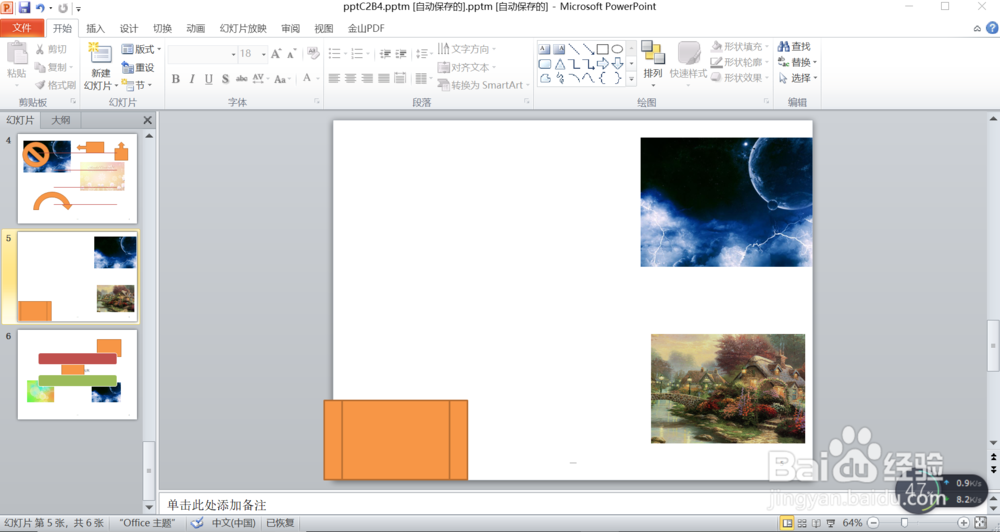Open the 替换 replace dropdown
The height and width of the screenshot is (532, 1000).
coord(797,62)
